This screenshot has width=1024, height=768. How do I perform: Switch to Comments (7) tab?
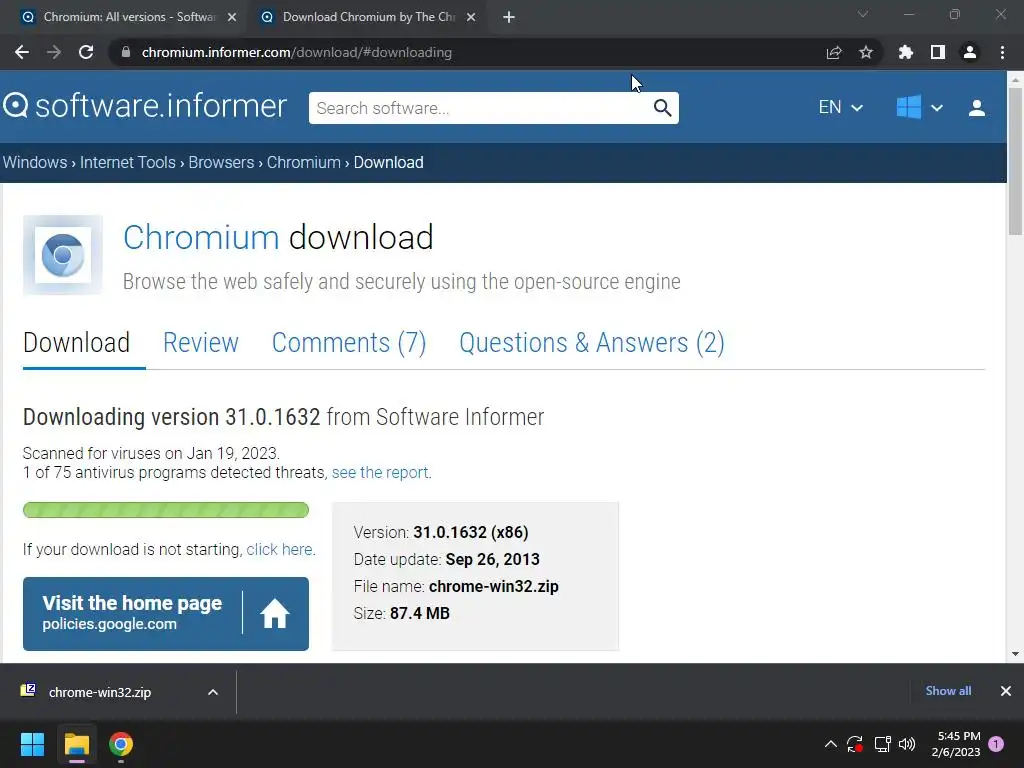(x=349, y=343)
